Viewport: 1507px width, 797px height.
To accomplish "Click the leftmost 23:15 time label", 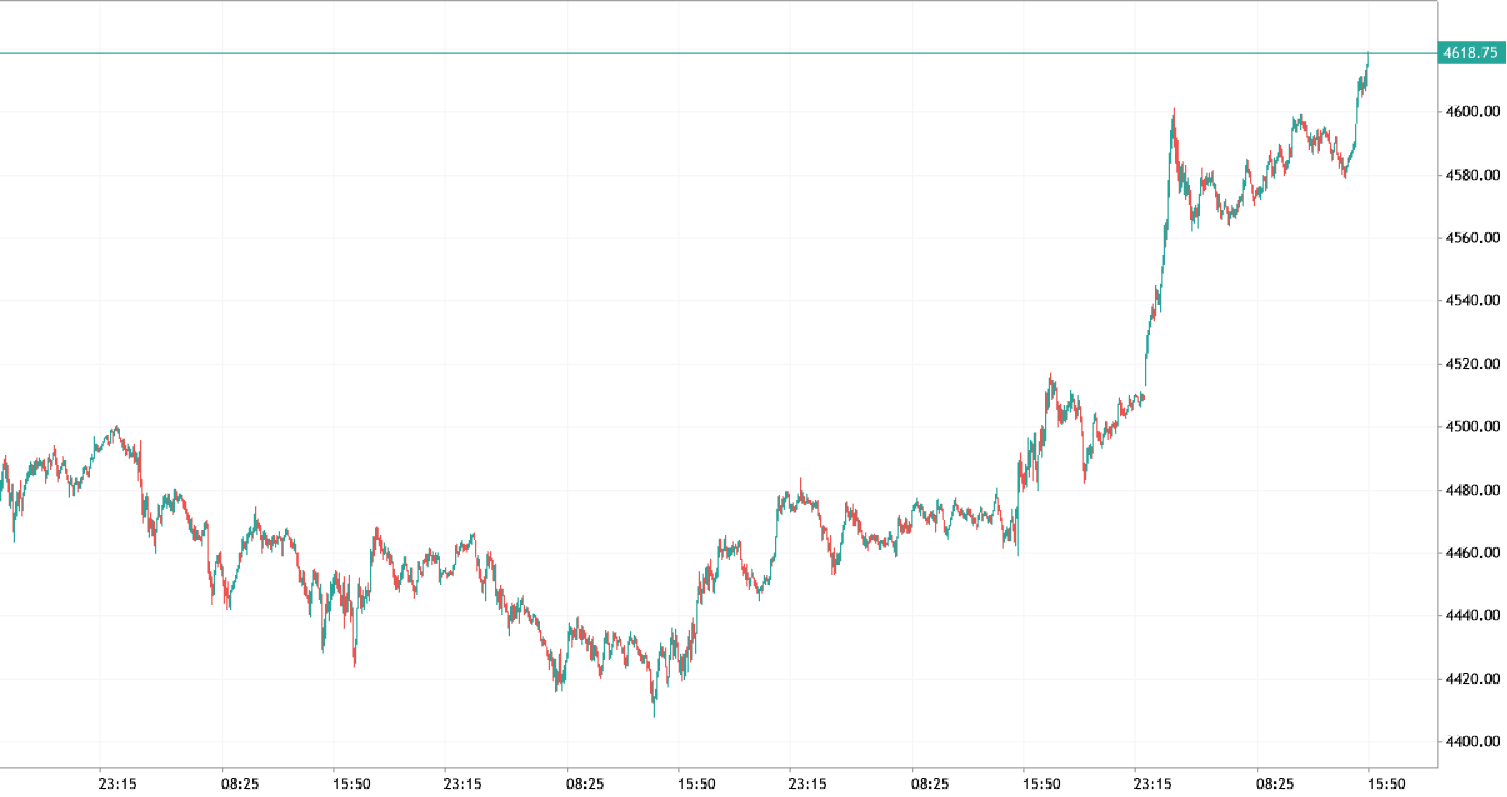I will click(x=117, y=783).
